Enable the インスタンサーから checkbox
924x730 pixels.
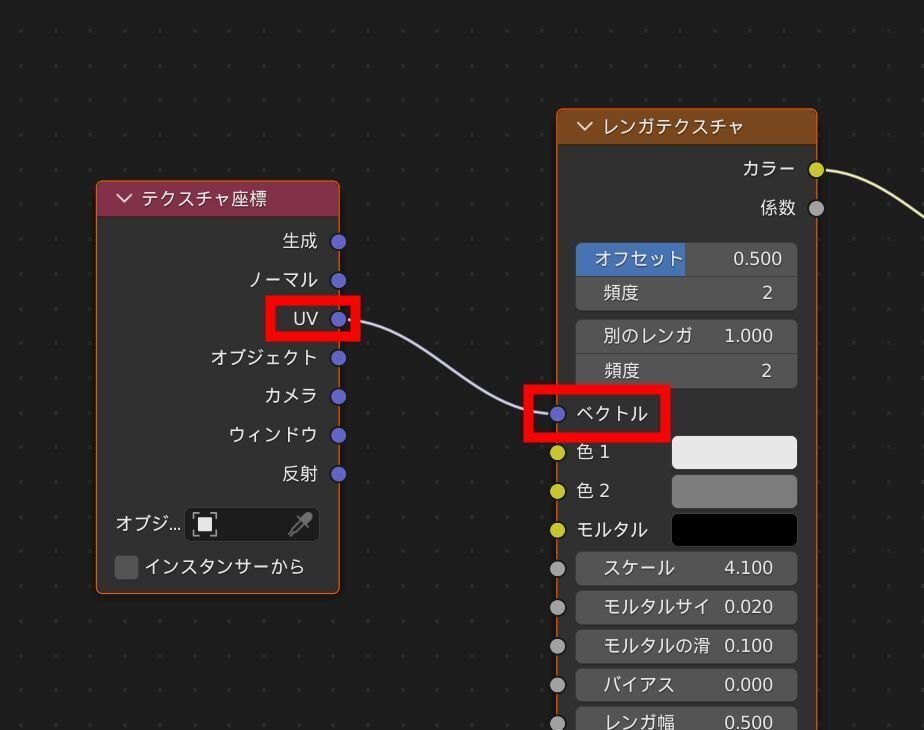(126, 567)
